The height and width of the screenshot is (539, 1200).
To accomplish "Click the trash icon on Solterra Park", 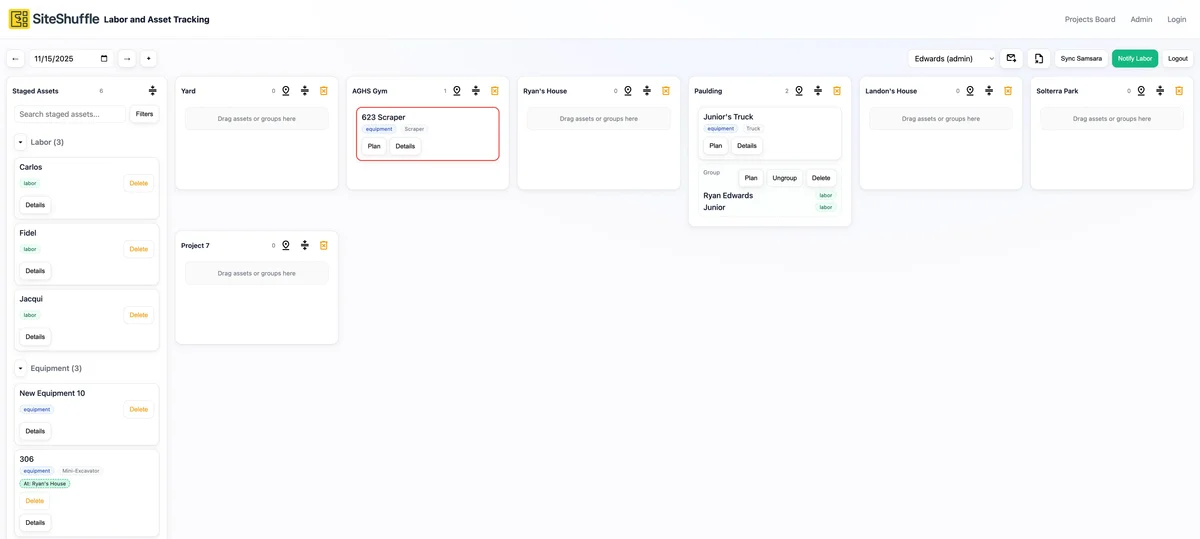I will pos(1179,91).
